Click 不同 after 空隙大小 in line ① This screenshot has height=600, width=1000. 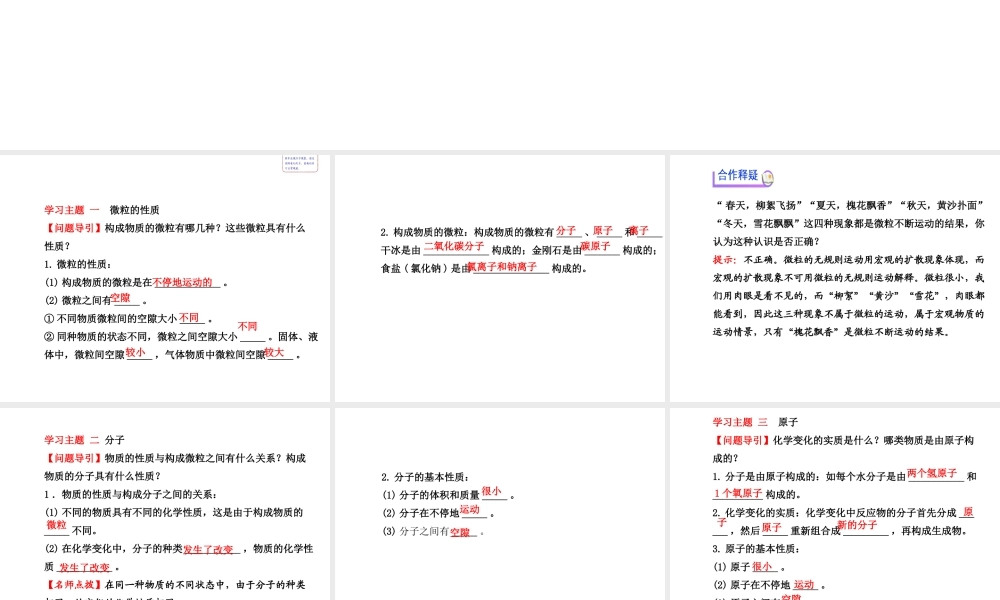pos(189,318)
